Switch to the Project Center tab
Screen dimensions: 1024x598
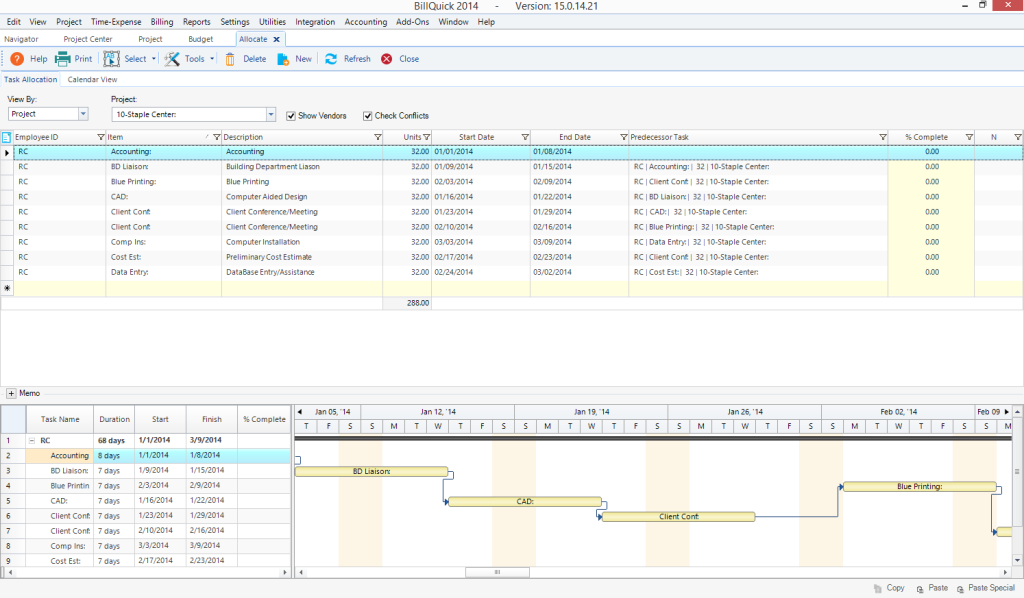88,39
